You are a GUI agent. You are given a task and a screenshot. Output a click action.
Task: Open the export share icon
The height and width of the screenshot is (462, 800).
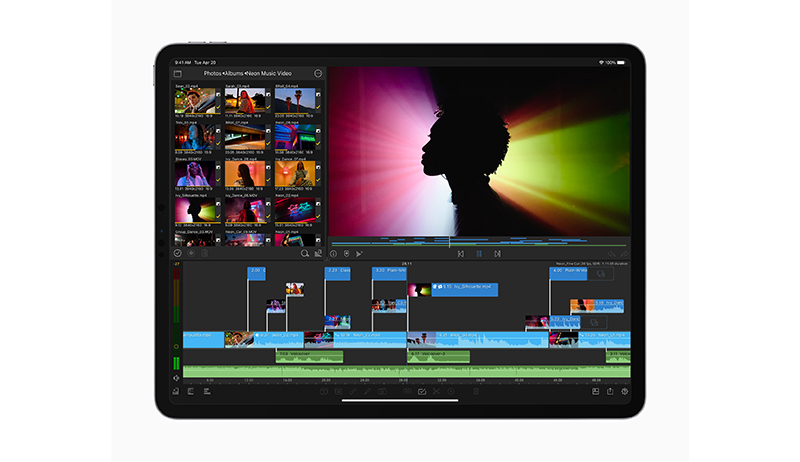point(610,392)
